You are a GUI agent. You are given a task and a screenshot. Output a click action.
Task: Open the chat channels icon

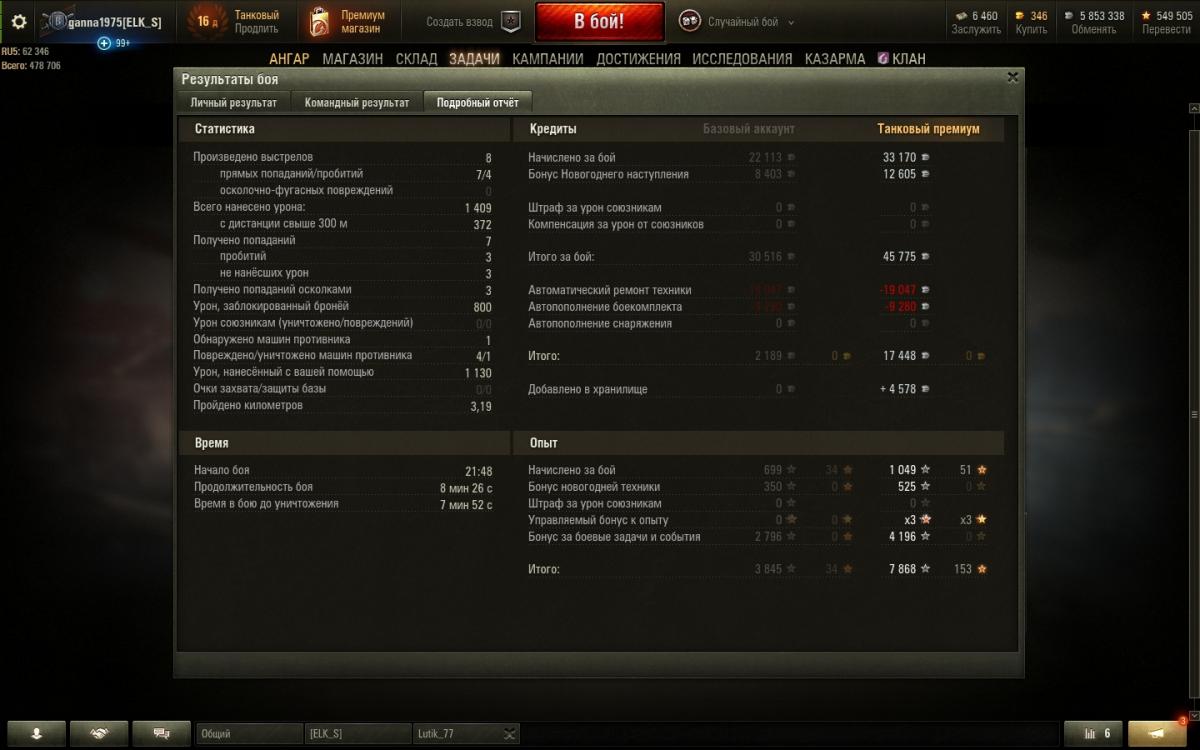[x=161, y=733]
